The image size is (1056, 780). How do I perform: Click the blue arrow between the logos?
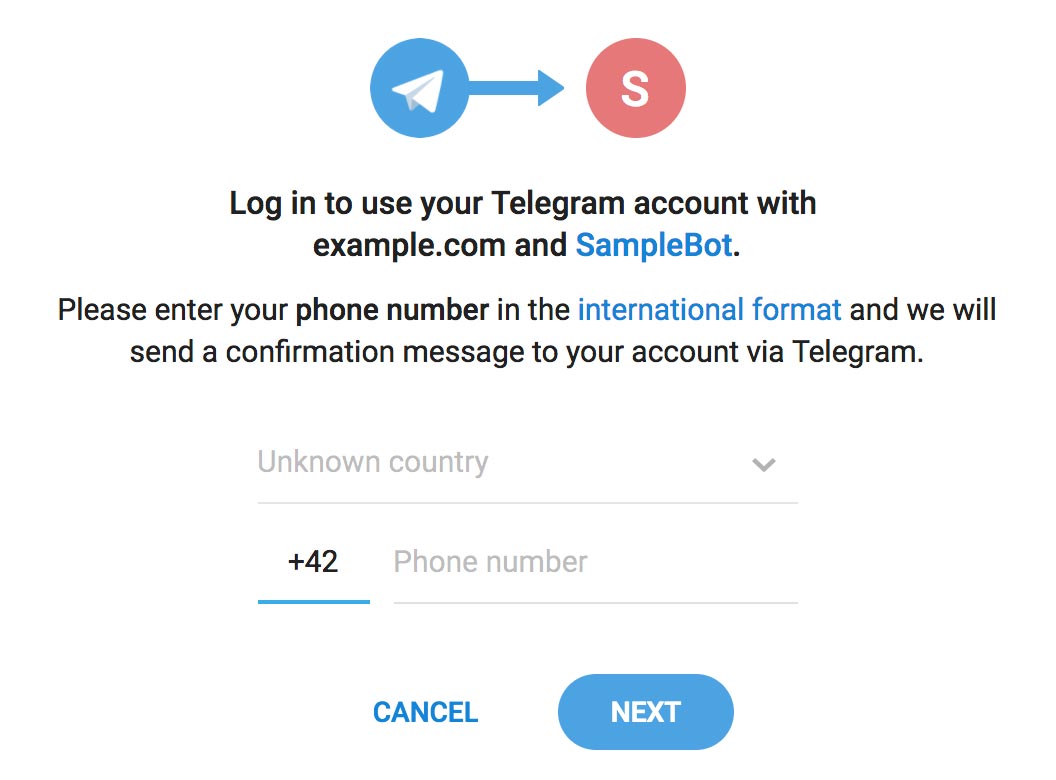(516, 88)
